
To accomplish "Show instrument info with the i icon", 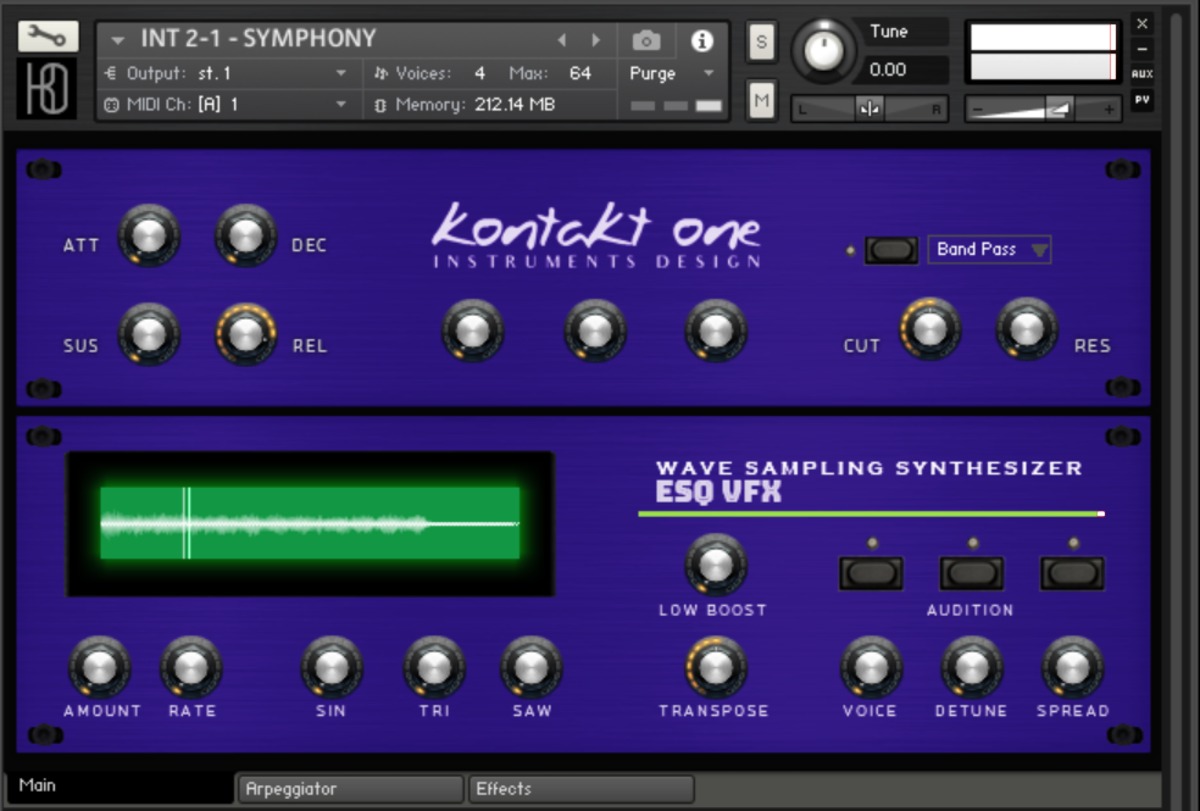I will pyautogui.click(x=702, y=40).
